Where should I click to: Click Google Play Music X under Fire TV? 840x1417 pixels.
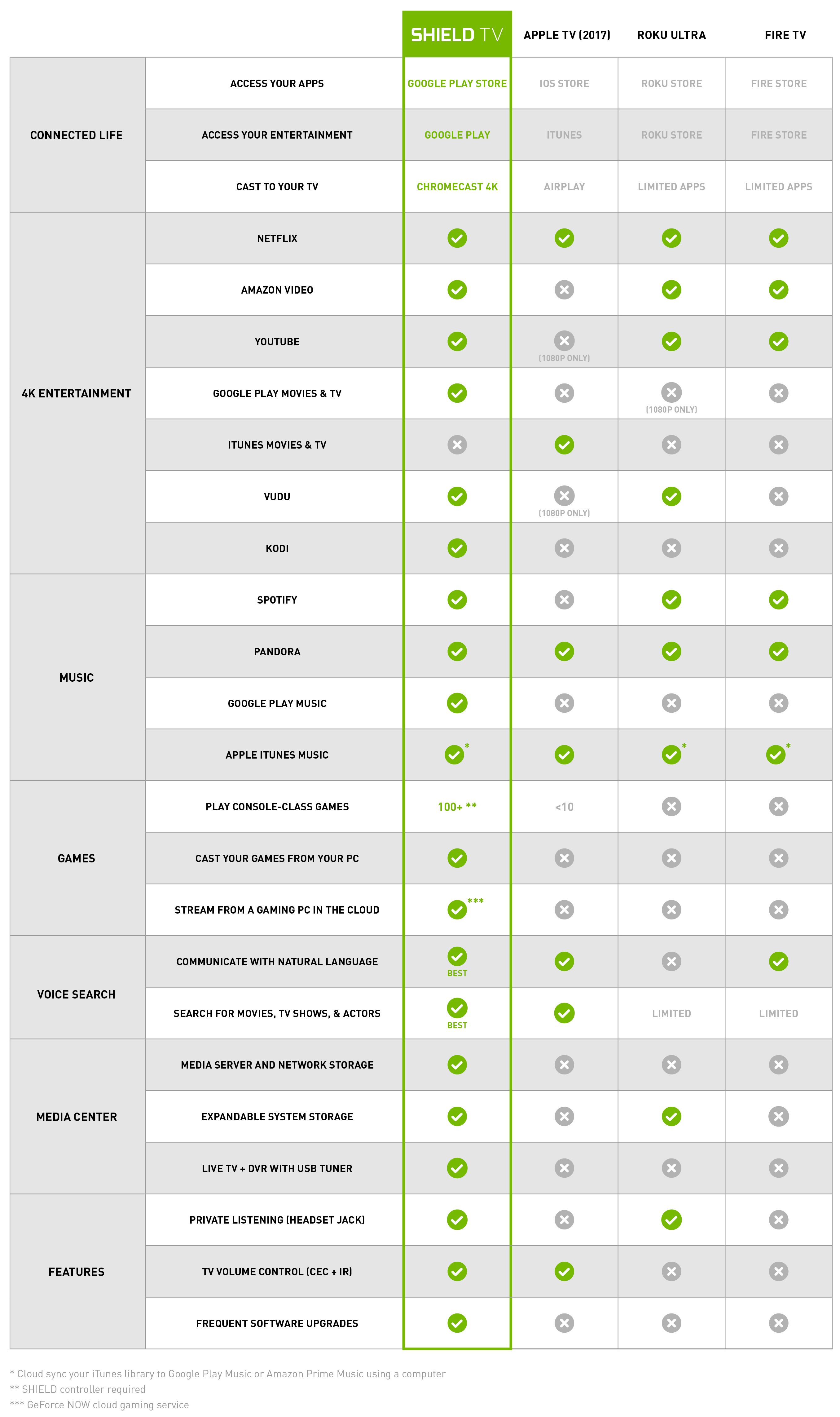(778, 703)
